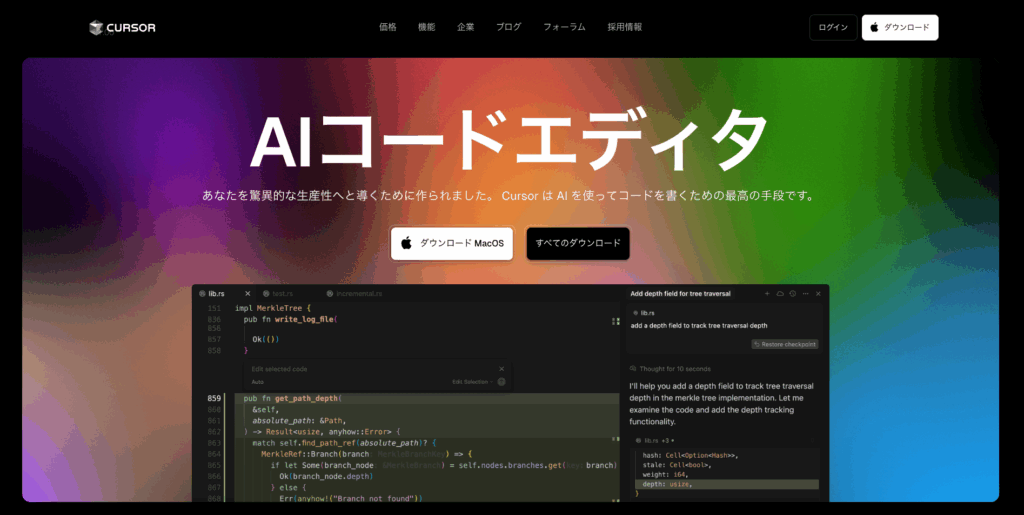Click the submit icon in edit prompt
Image resolution: width=1024 pixels, height=515 pixels.
[502, 382]
